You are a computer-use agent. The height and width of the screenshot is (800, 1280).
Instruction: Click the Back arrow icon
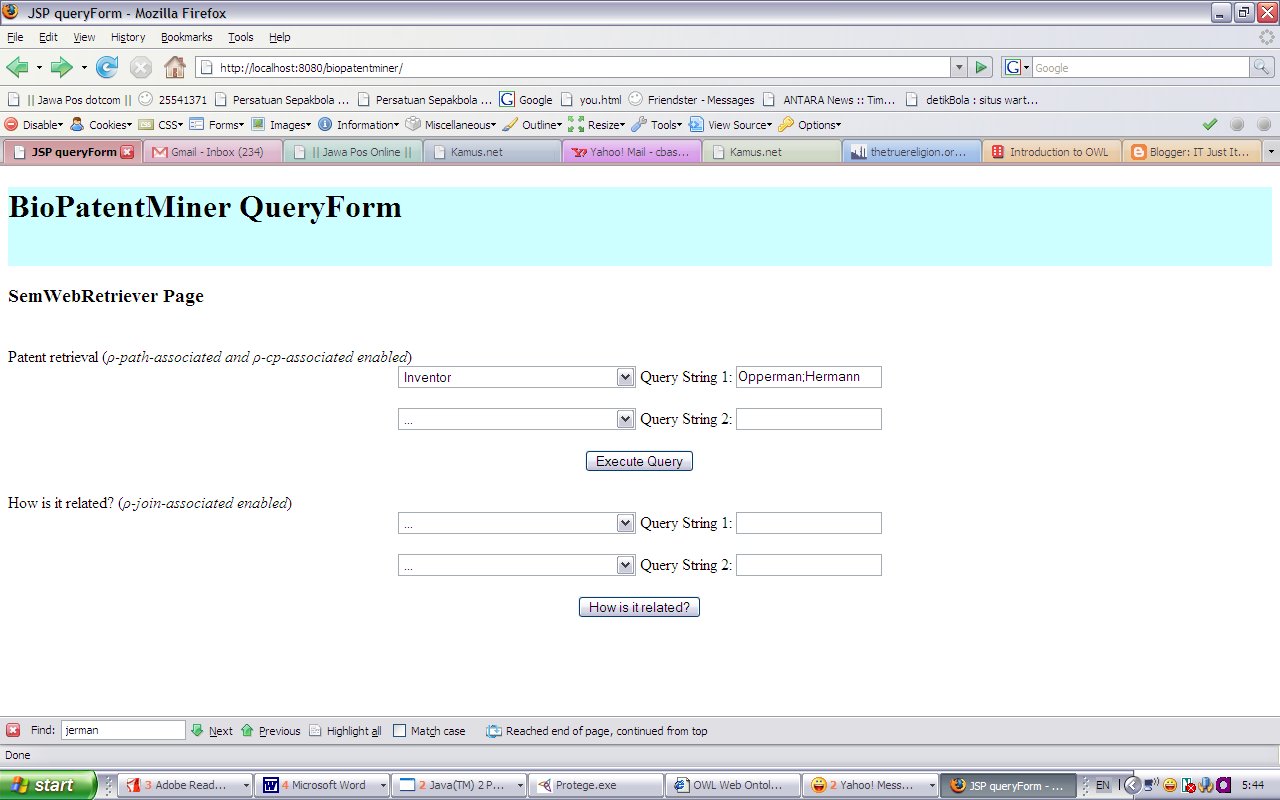(17, 67)
